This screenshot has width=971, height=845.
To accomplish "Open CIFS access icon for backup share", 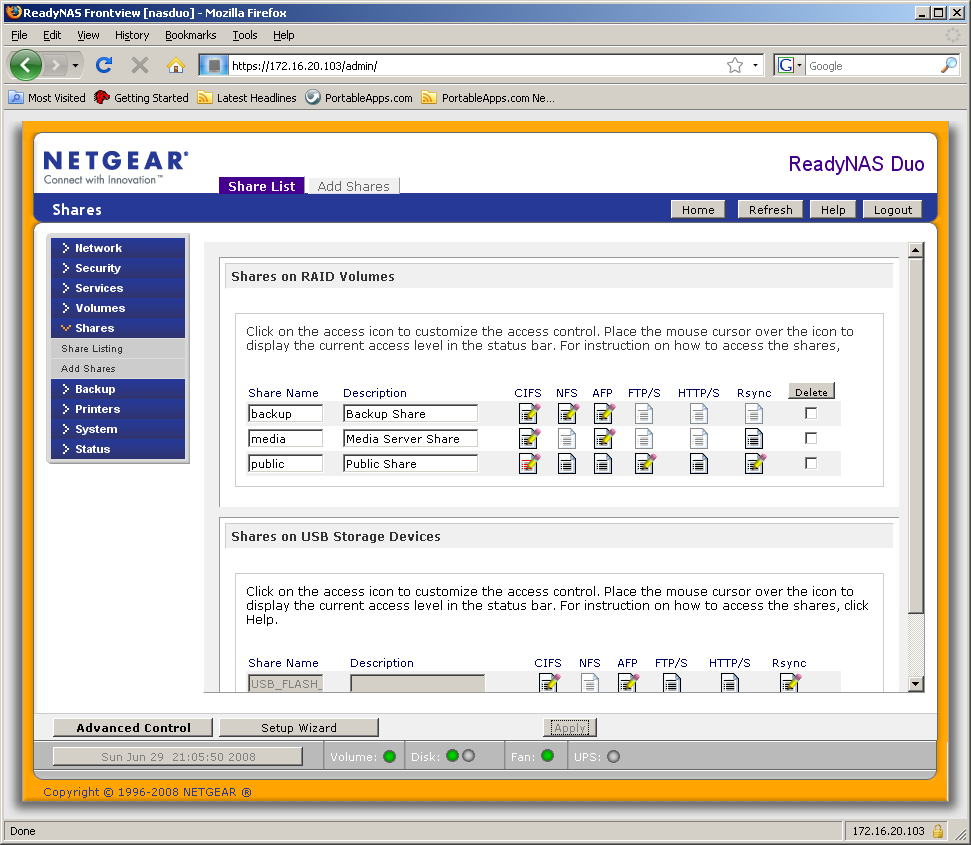I will (x=529, y=414).
